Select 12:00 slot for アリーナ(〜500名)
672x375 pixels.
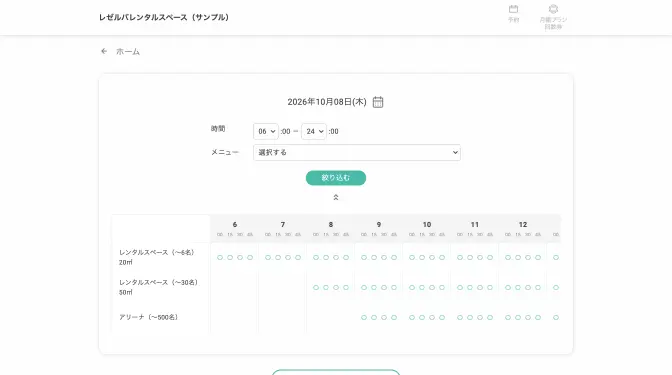(508, 318)
